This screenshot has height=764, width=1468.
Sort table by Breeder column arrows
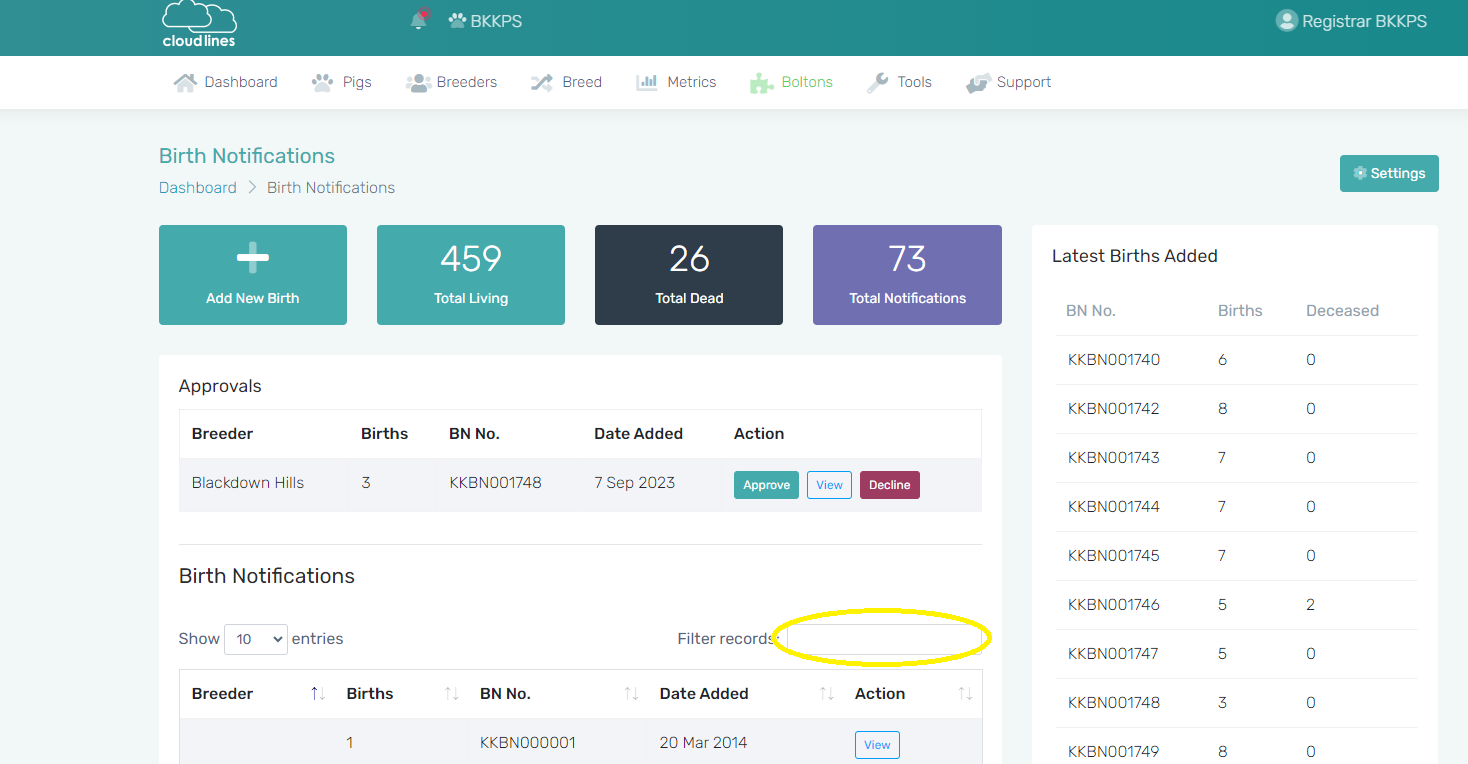318,694
